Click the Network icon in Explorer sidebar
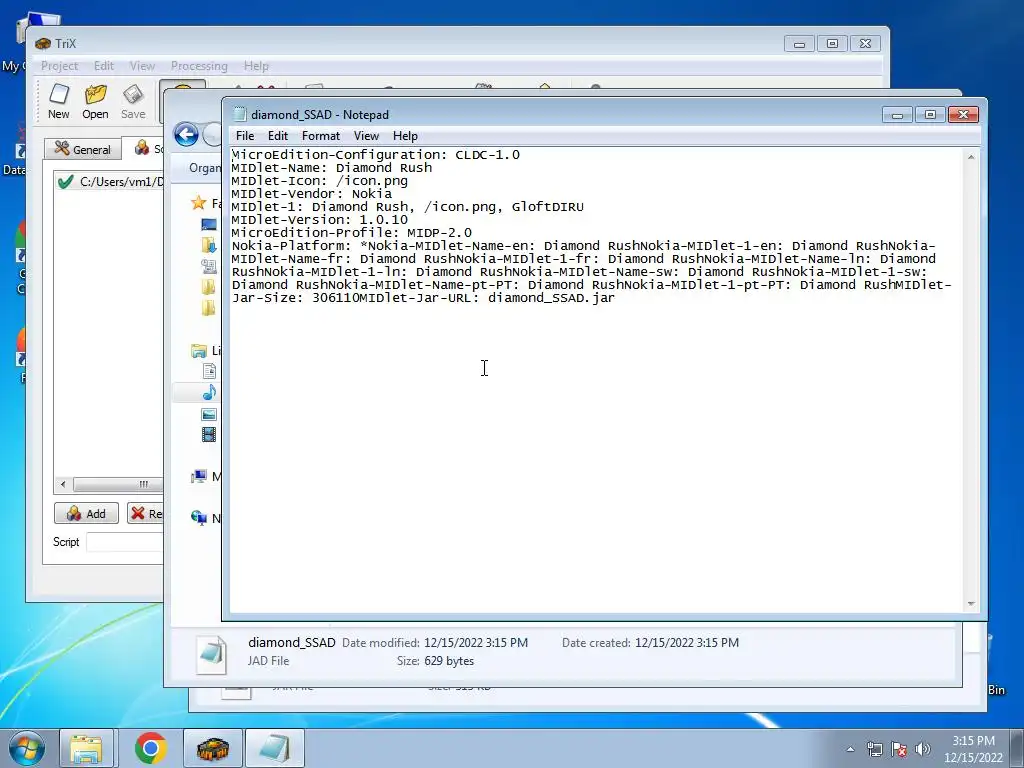This screenshot has height=768, width=1024. pos(199,517)
